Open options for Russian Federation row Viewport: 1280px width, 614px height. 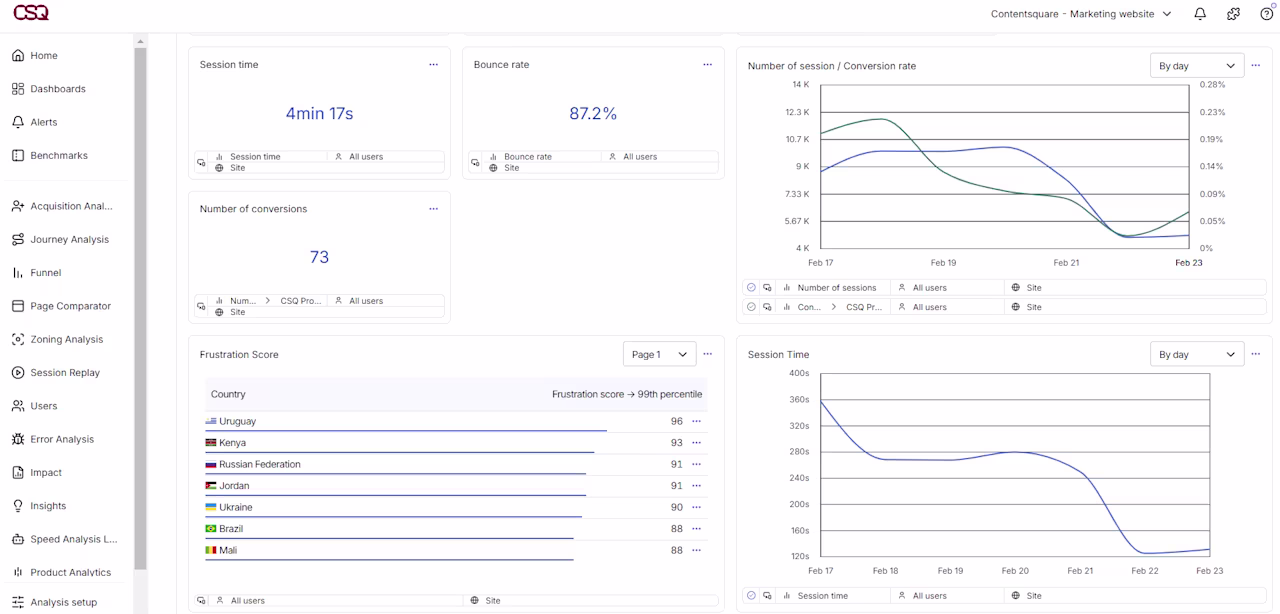(x=697, y=464)
